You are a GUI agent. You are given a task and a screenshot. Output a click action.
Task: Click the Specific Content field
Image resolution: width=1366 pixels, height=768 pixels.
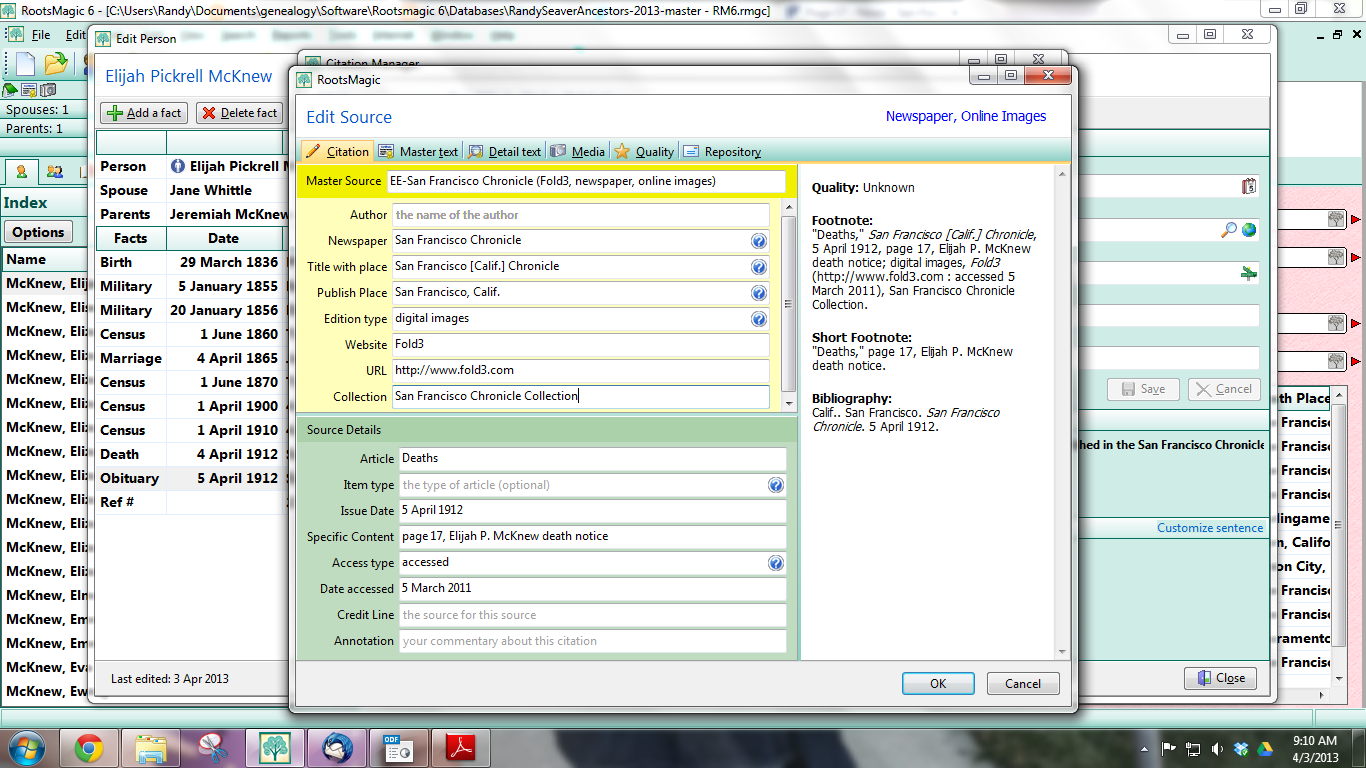pyautogui.click(x=592, y=537)
